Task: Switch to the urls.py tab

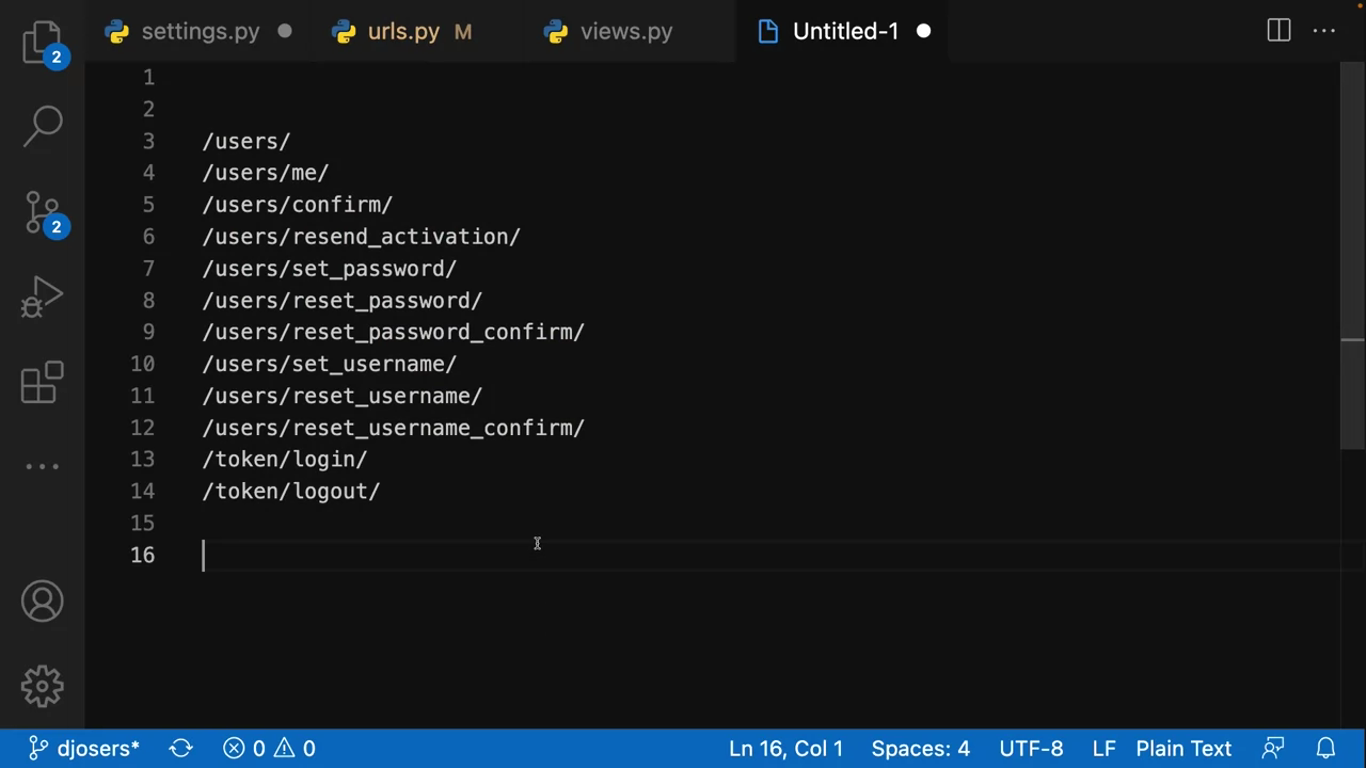Action: tap(403, 31)
